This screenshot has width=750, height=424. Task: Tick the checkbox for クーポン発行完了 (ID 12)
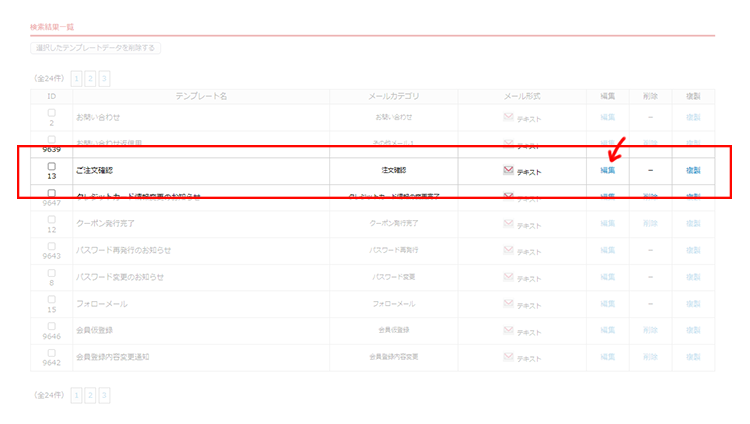click(51, 220)
